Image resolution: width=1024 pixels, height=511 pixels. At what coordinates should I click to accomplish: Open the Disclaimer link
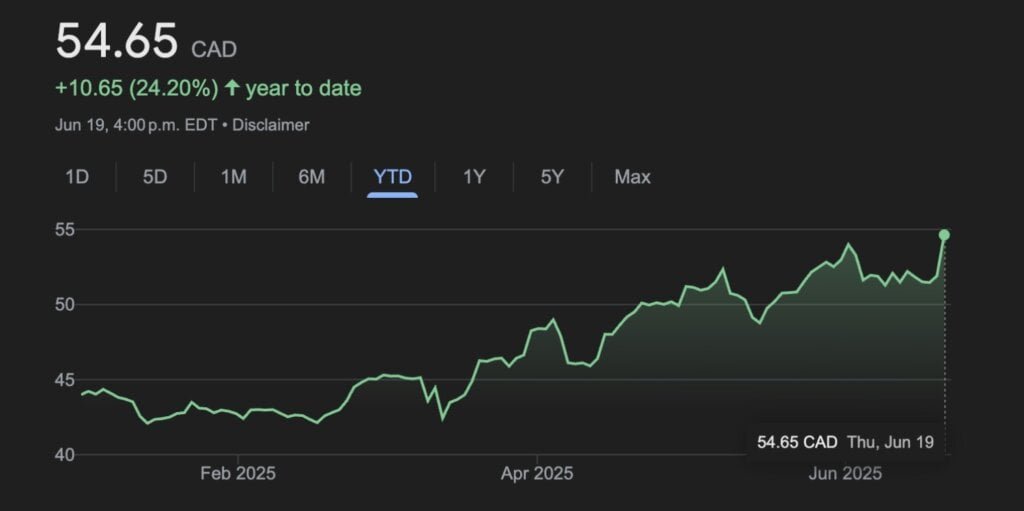[x=271, y=125]
